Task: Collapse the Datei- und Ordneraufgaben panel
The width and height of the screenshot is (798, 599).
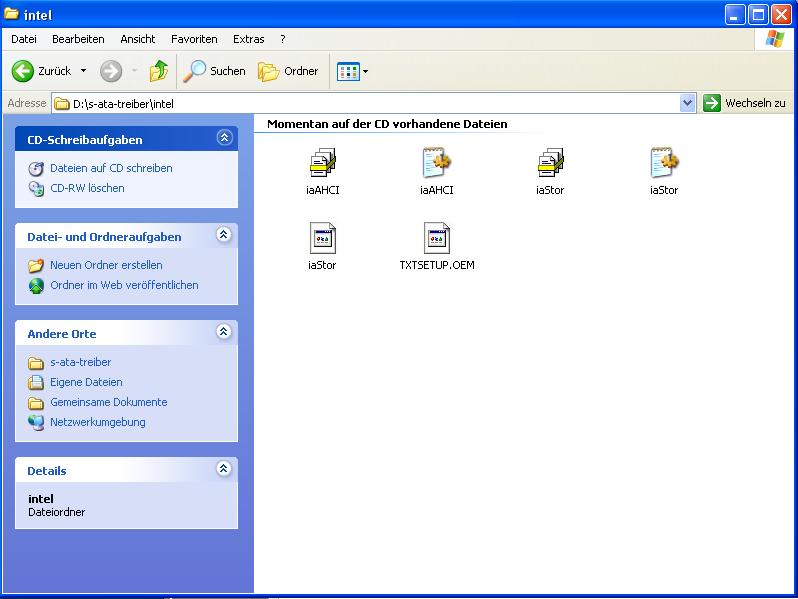Action: click(x=224, y=235)
